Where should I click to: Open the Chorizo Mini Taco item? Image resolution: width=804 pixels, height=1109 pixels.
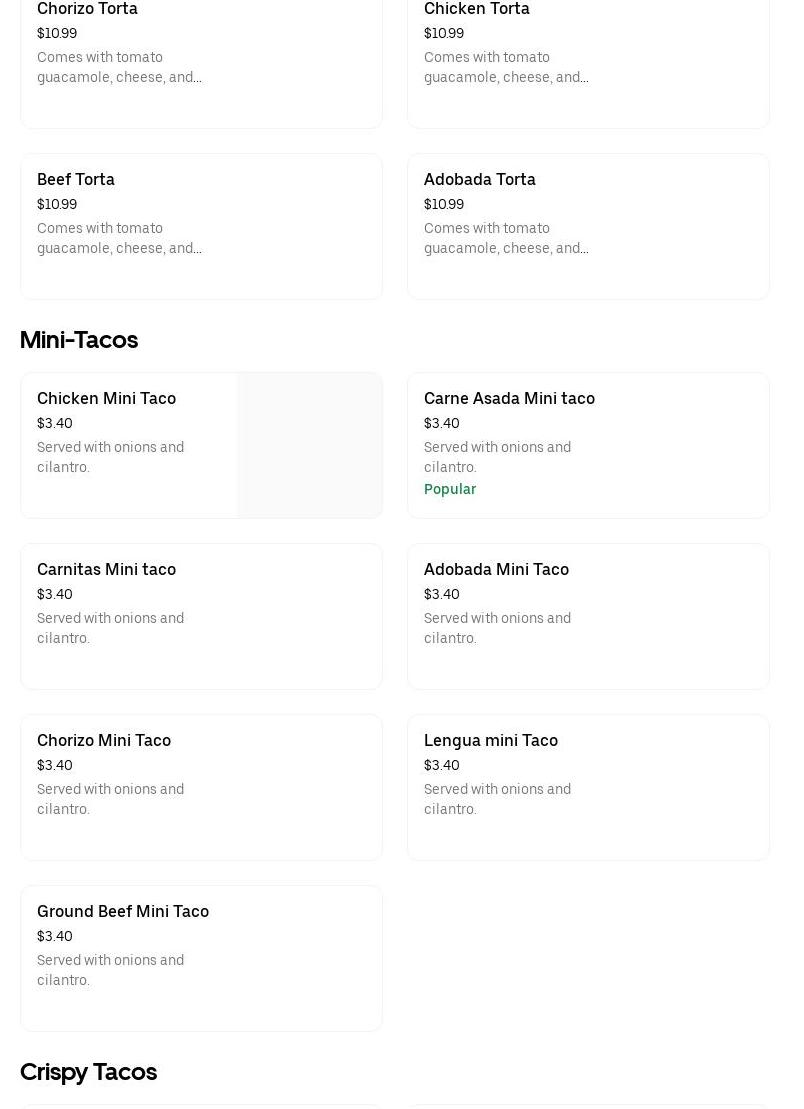click(x=200, y=787)
